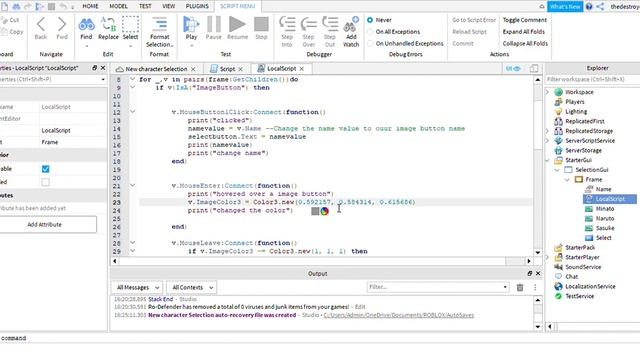Click What's New button
Image resolution: width=640 pixels, height=360 pixels.
coord(565,7)
